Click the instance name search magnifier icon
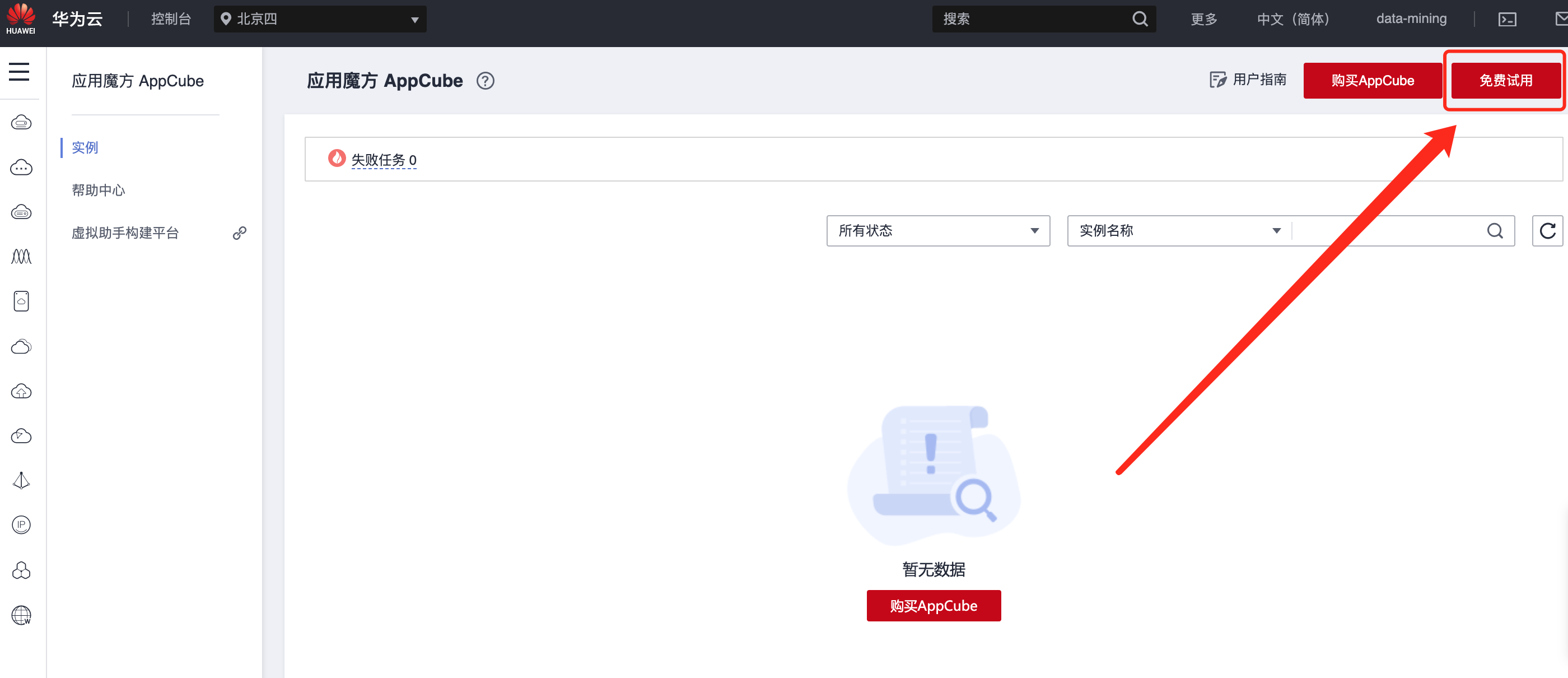 point(1494,231)
